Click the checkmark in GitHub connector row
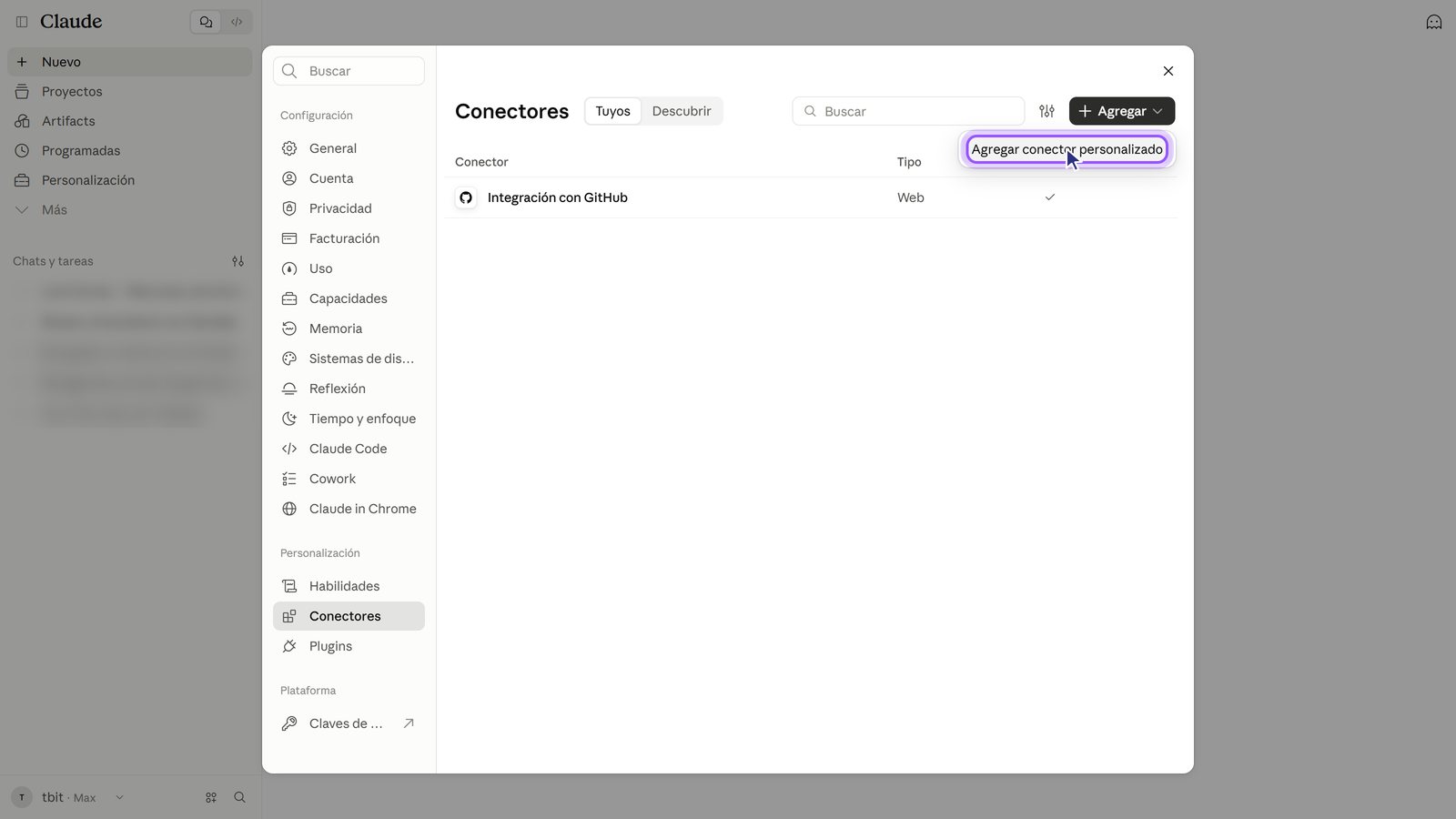This screenshot has height=819, width=1456. click(1050, 197)
